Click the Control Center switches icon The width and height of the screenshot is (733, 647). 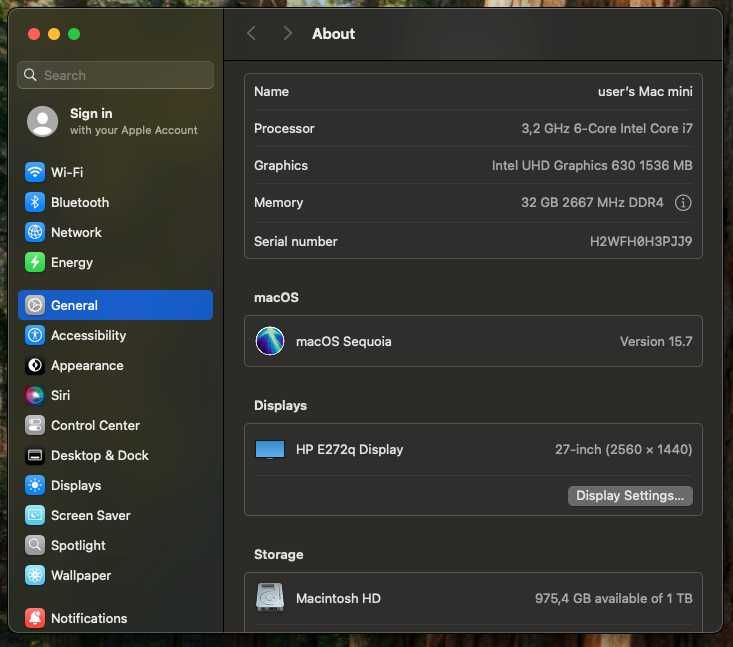(x=35, y=425)
